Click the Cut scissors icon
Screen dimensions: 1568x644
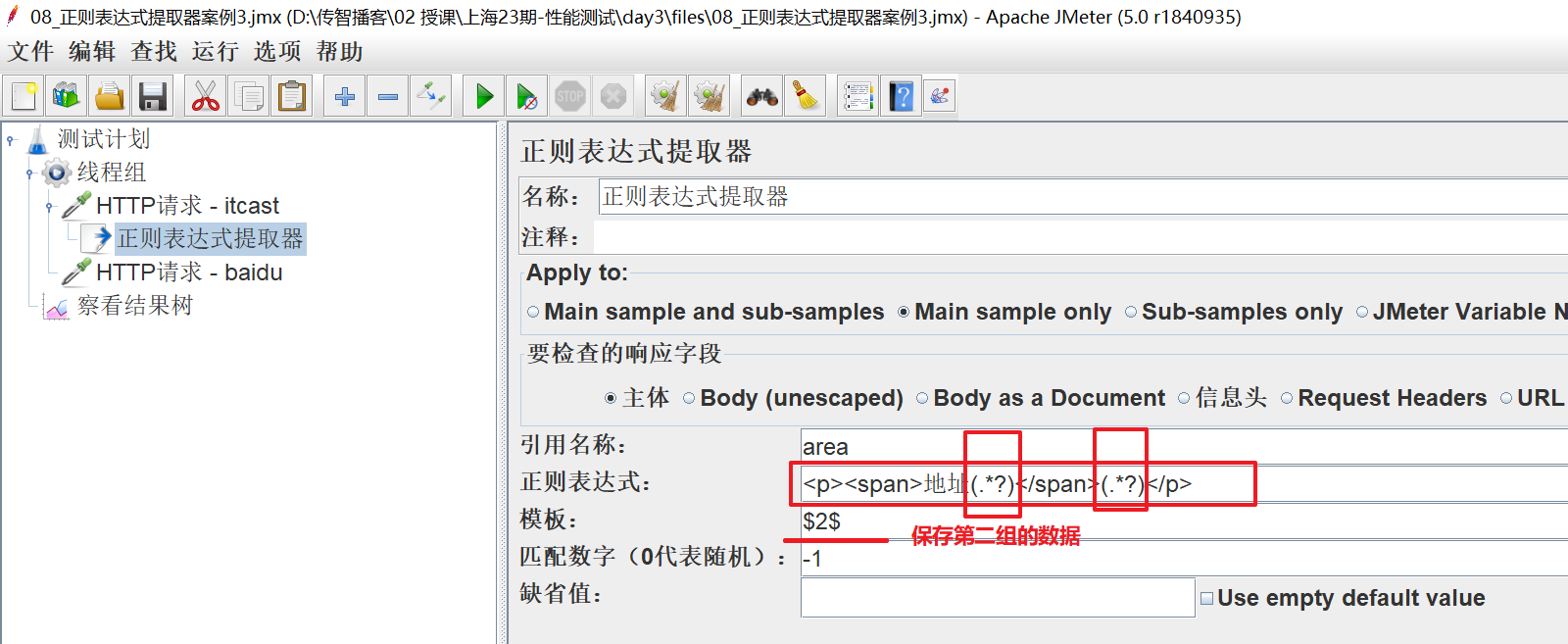[206, 96]
